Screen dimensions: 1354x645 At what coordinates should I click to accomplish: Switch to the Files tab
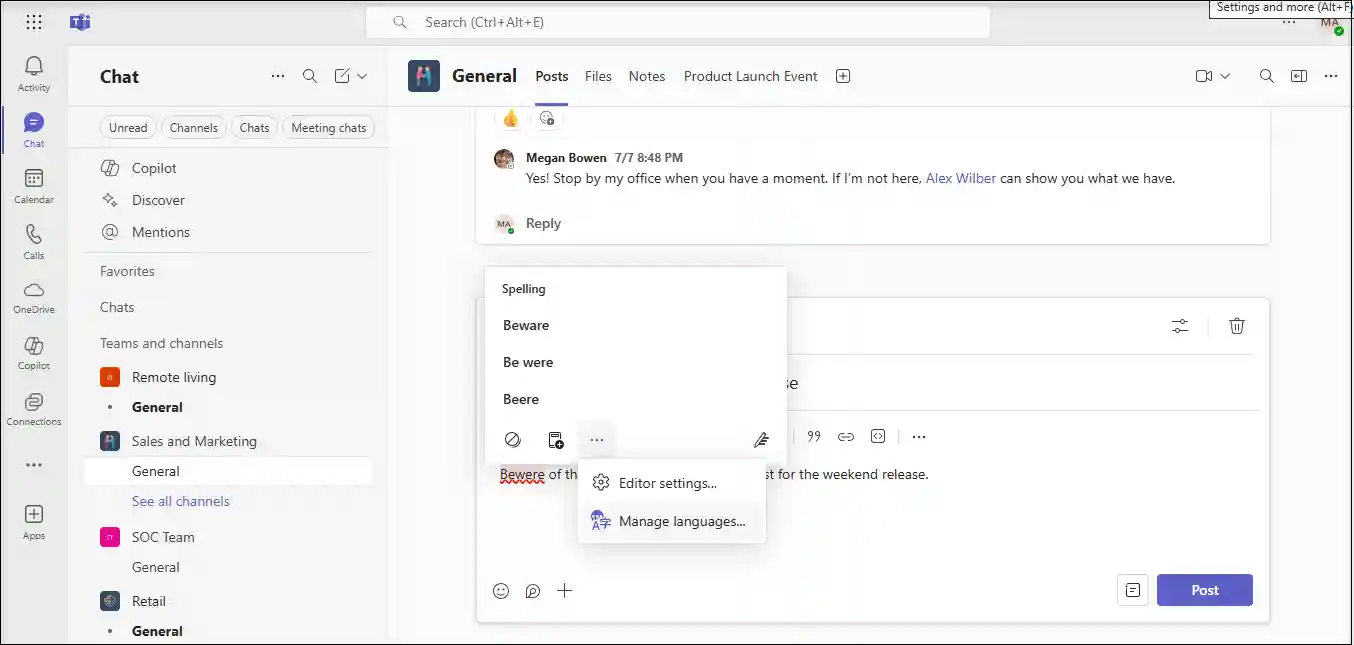coord(598,76)
